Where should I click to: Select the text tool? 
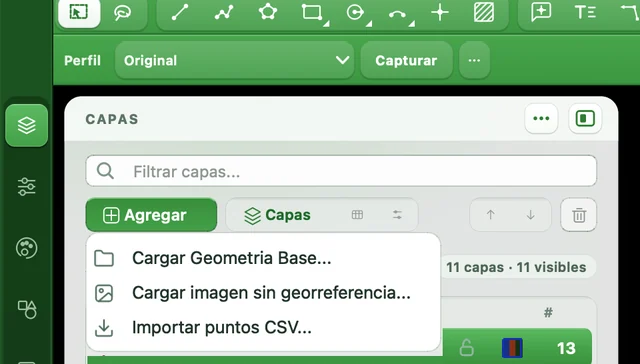point(585,13)
